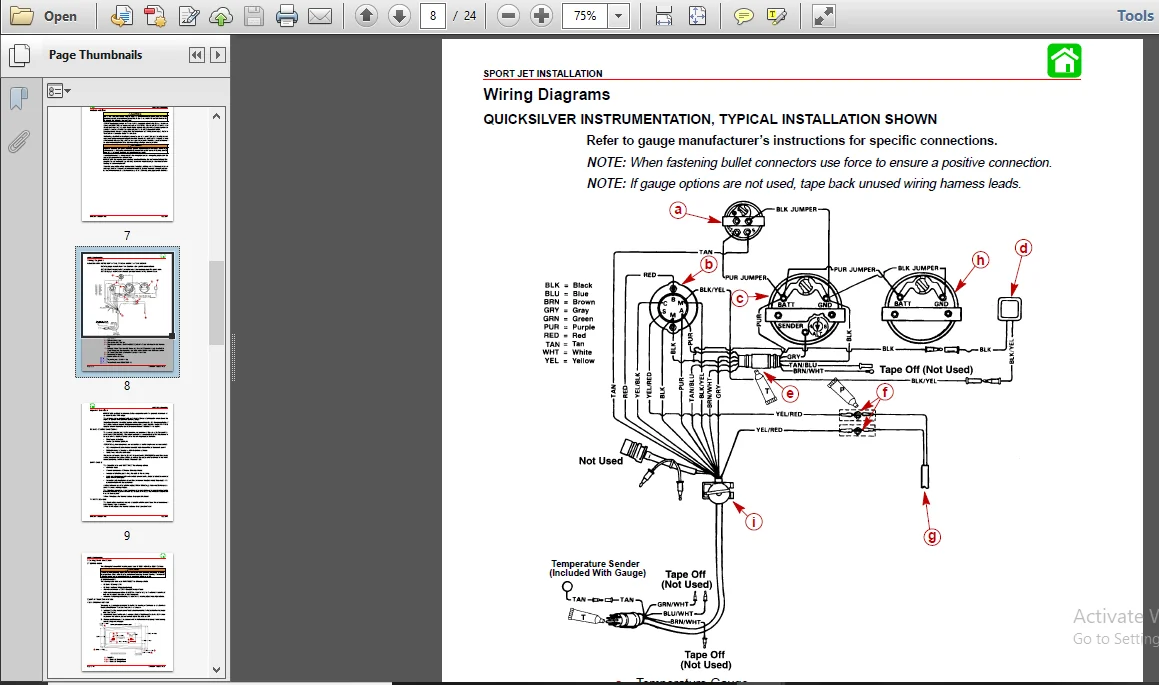Open the thumbnails options menu dropdown
The image size is (1159, 685).
[58, 91]
